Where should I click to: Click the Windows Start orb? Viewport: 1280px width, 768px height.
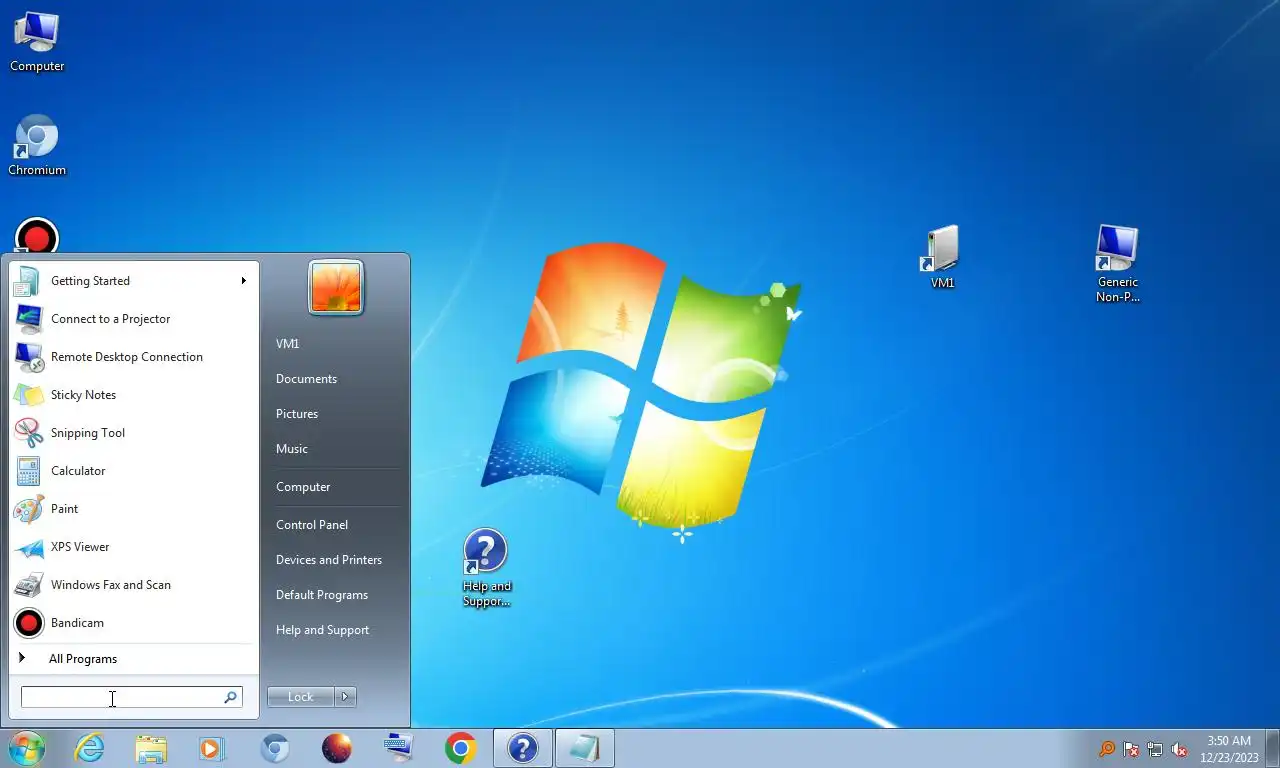27,748
